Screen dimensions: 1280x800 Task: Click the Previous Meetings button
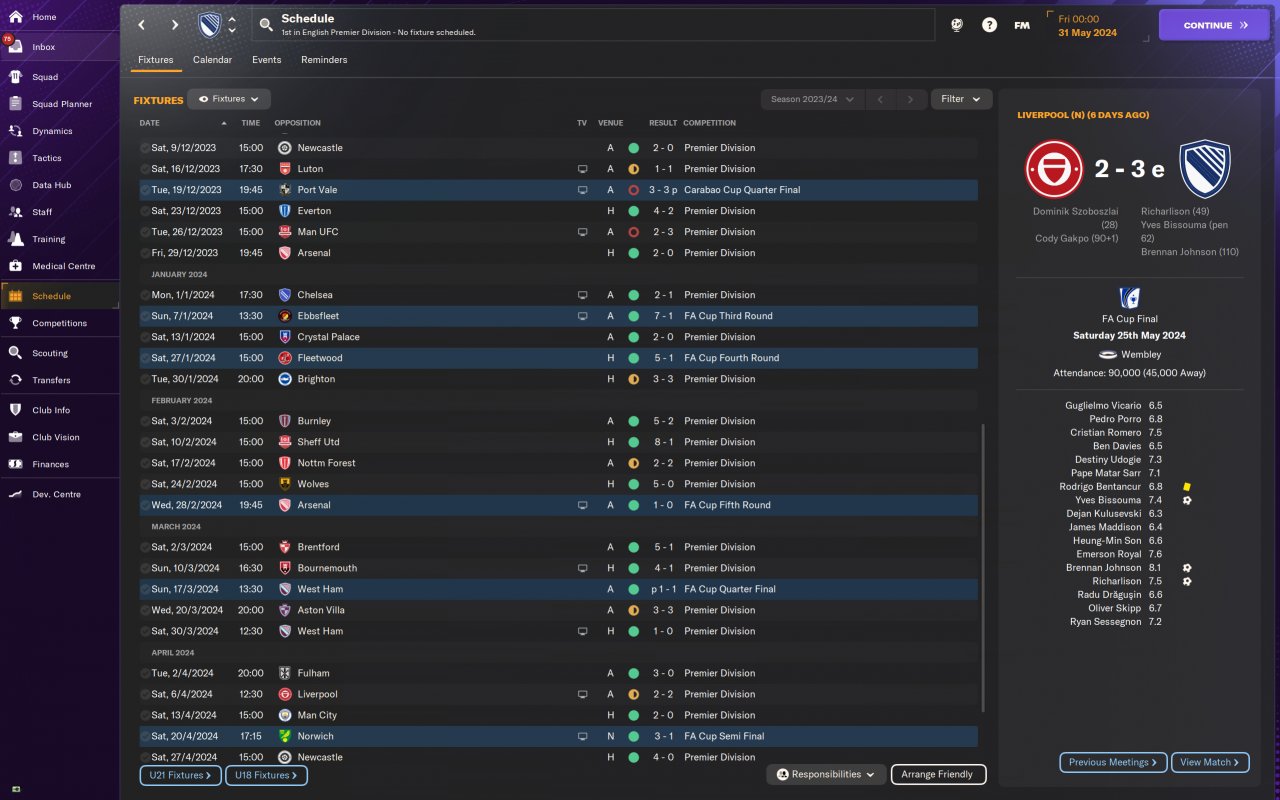1113,762
